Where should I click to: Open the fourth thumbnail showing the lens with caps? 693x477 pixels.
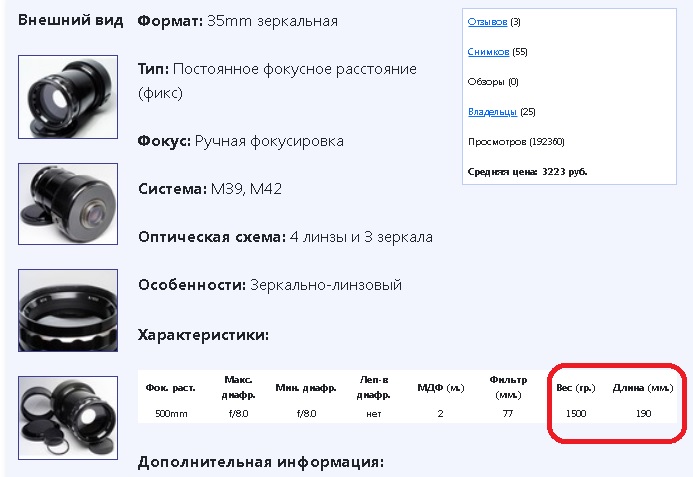(x=68, y=418)
